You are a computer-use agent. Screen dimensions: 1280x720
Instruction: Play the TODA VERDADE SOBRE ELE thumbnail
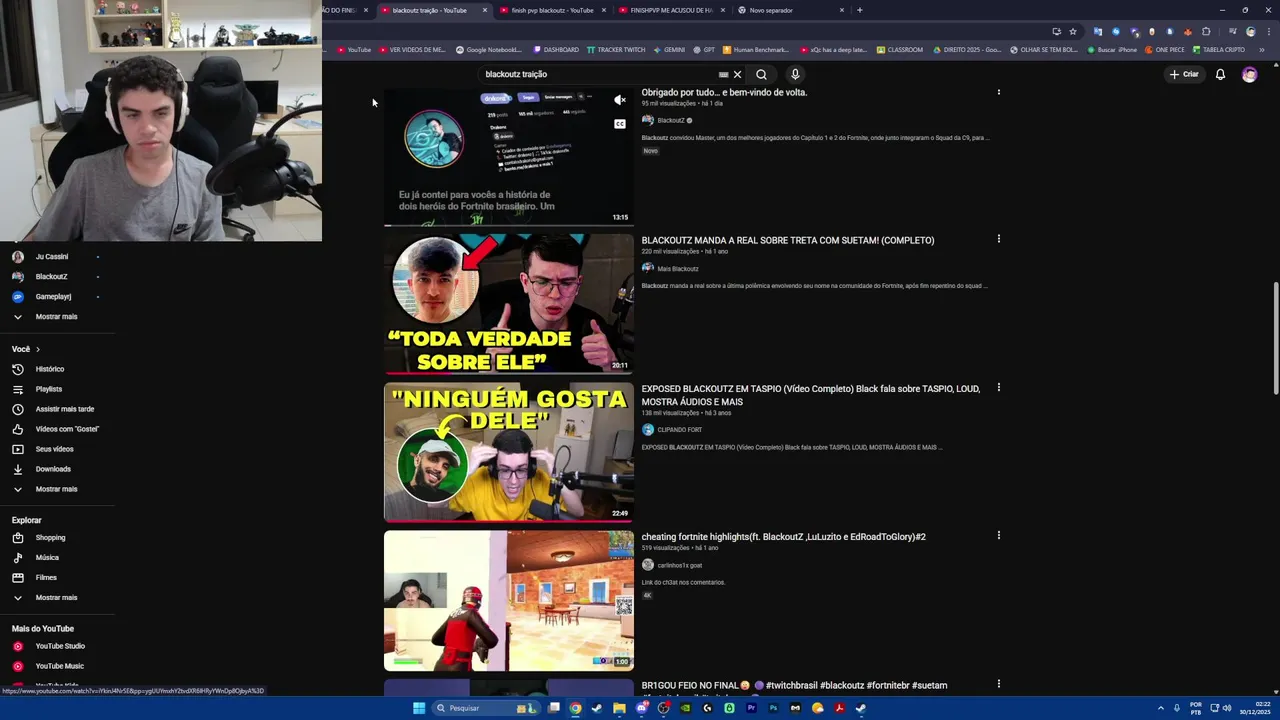point(509,304)
